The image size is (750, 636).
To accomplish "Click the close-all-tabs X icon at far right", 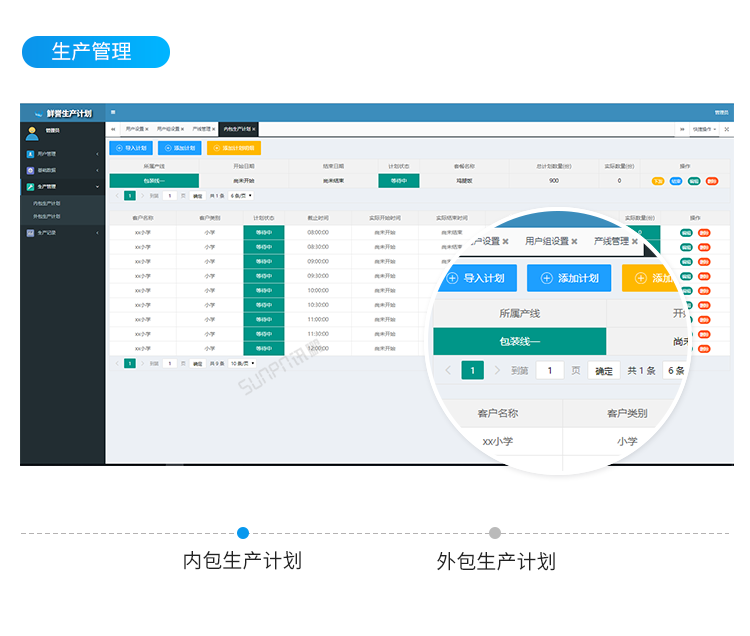I will point(725,129).
